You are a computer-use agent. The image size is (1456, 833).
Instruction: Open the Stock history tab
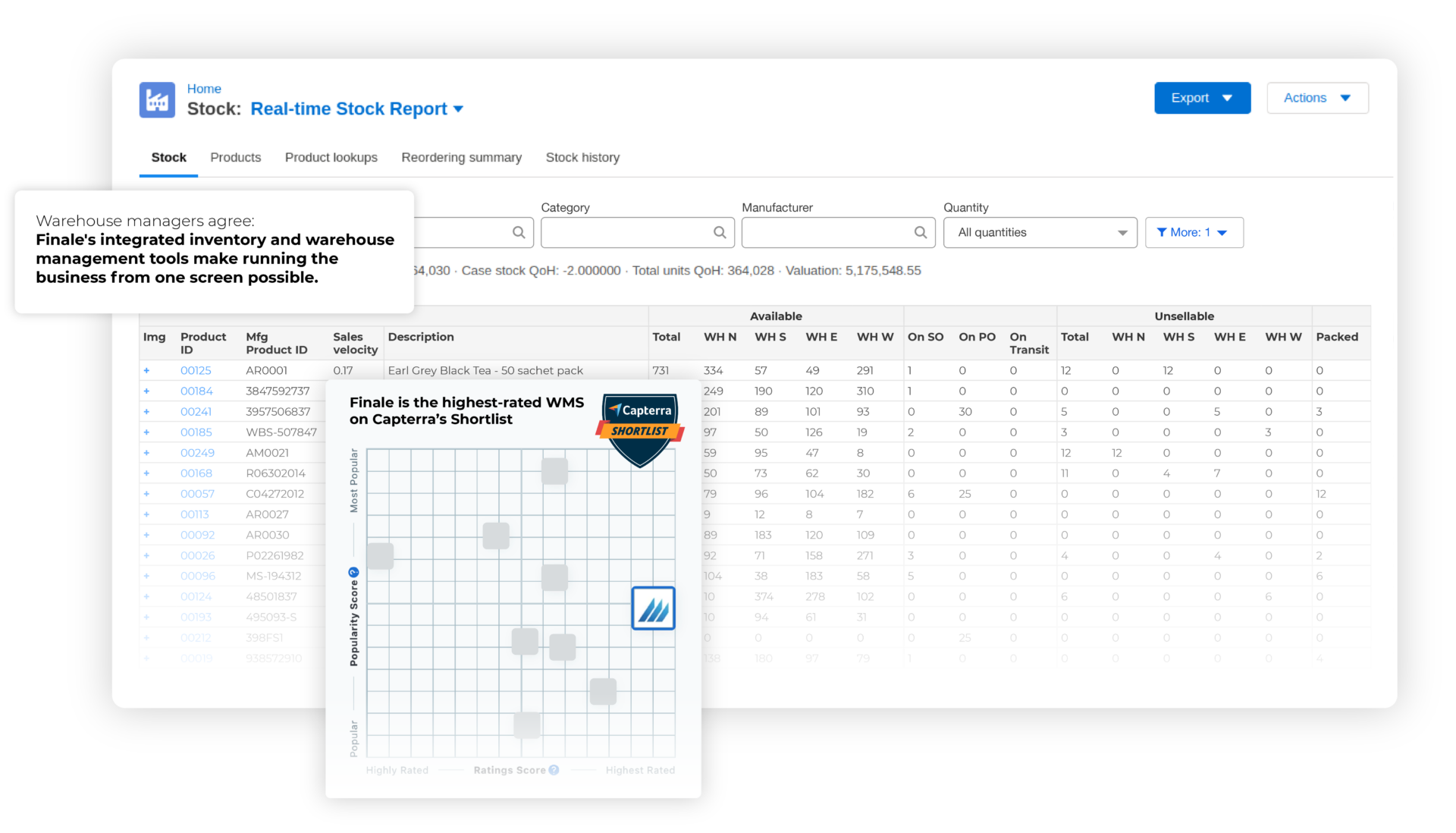point(582,158)
